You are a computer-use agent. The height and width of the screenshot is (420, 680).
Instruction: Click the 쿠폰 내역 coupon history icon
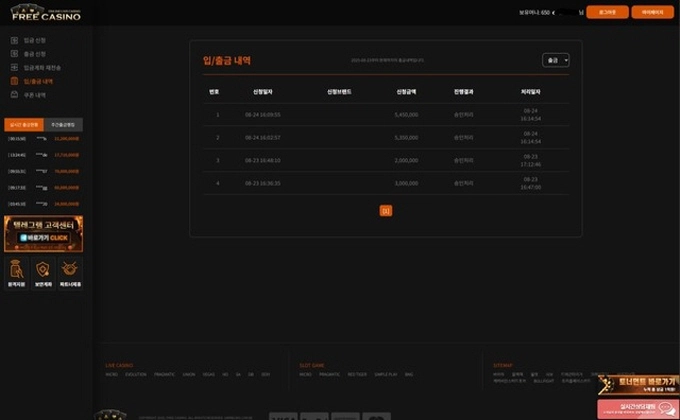(14, 95)
